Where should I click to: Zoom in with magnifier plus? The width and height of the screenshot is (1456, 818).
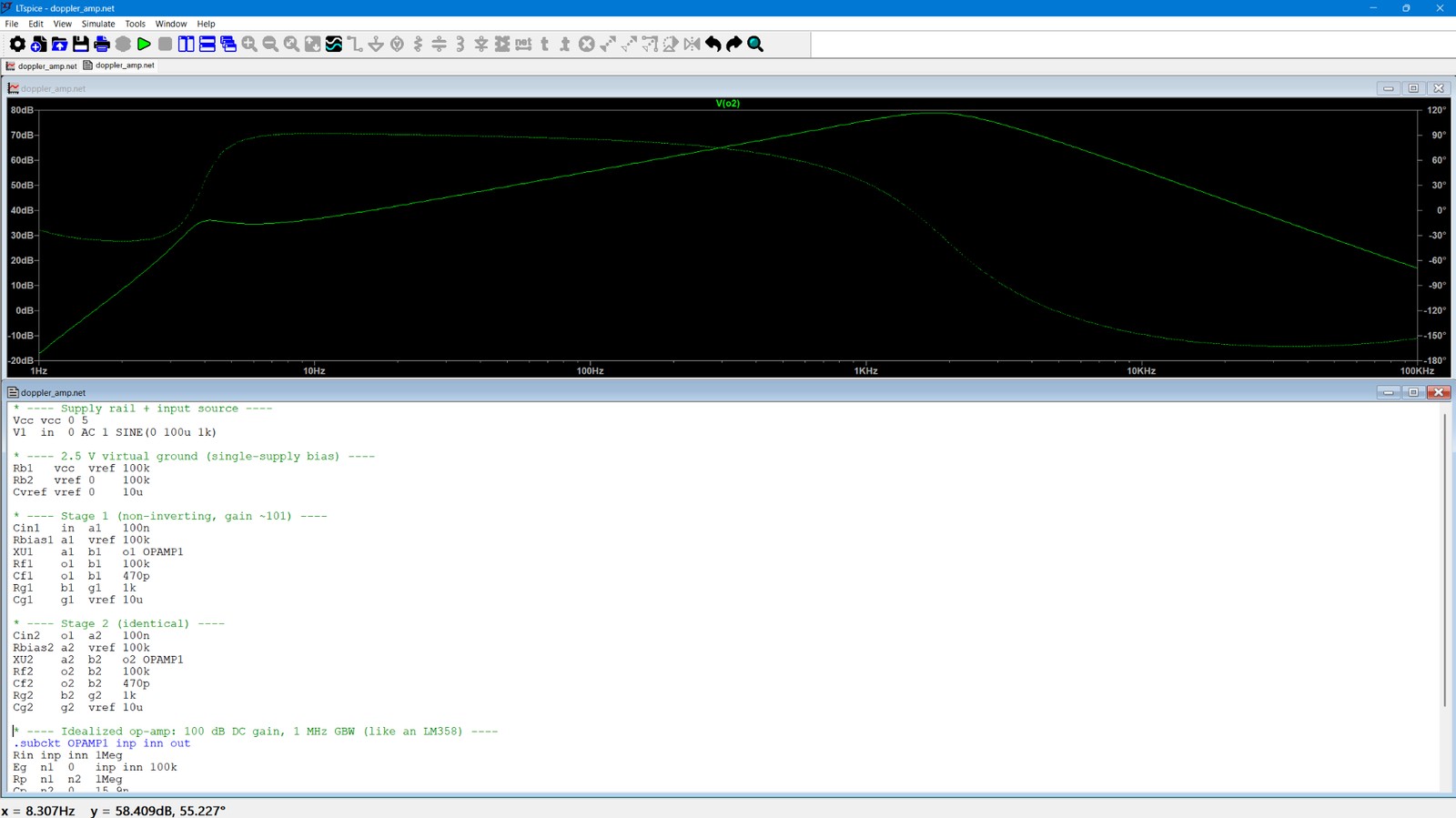coord(249,44)
